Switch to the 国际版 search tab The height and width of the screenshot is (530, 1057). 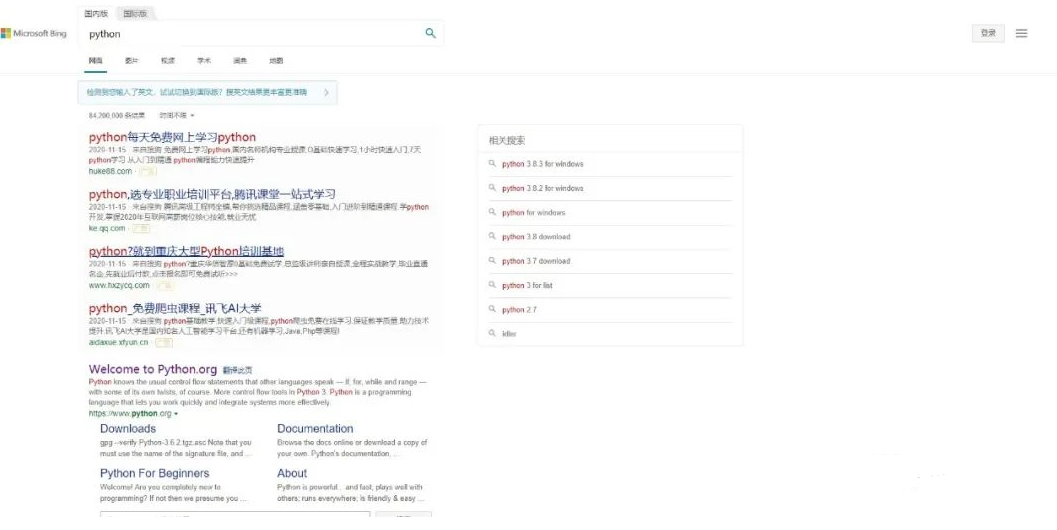pyautogui.click(x=133, y=14)
